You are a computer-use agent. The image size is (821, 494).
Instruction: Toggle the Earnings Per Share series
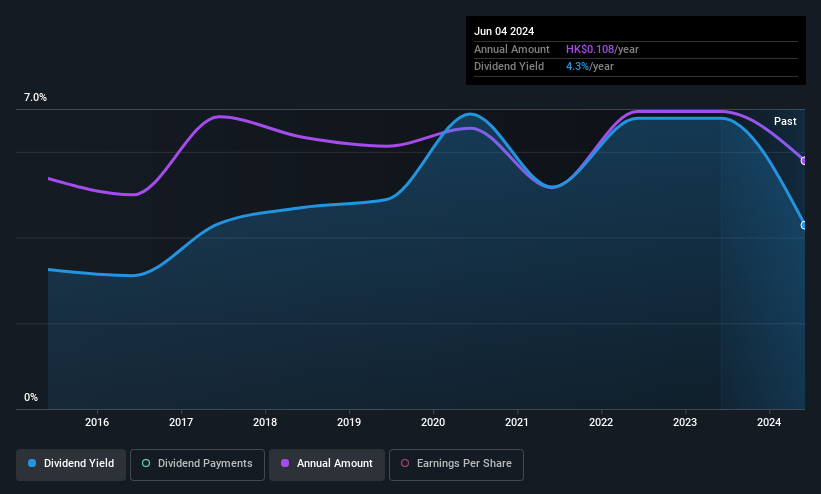[x=456, y=464]
